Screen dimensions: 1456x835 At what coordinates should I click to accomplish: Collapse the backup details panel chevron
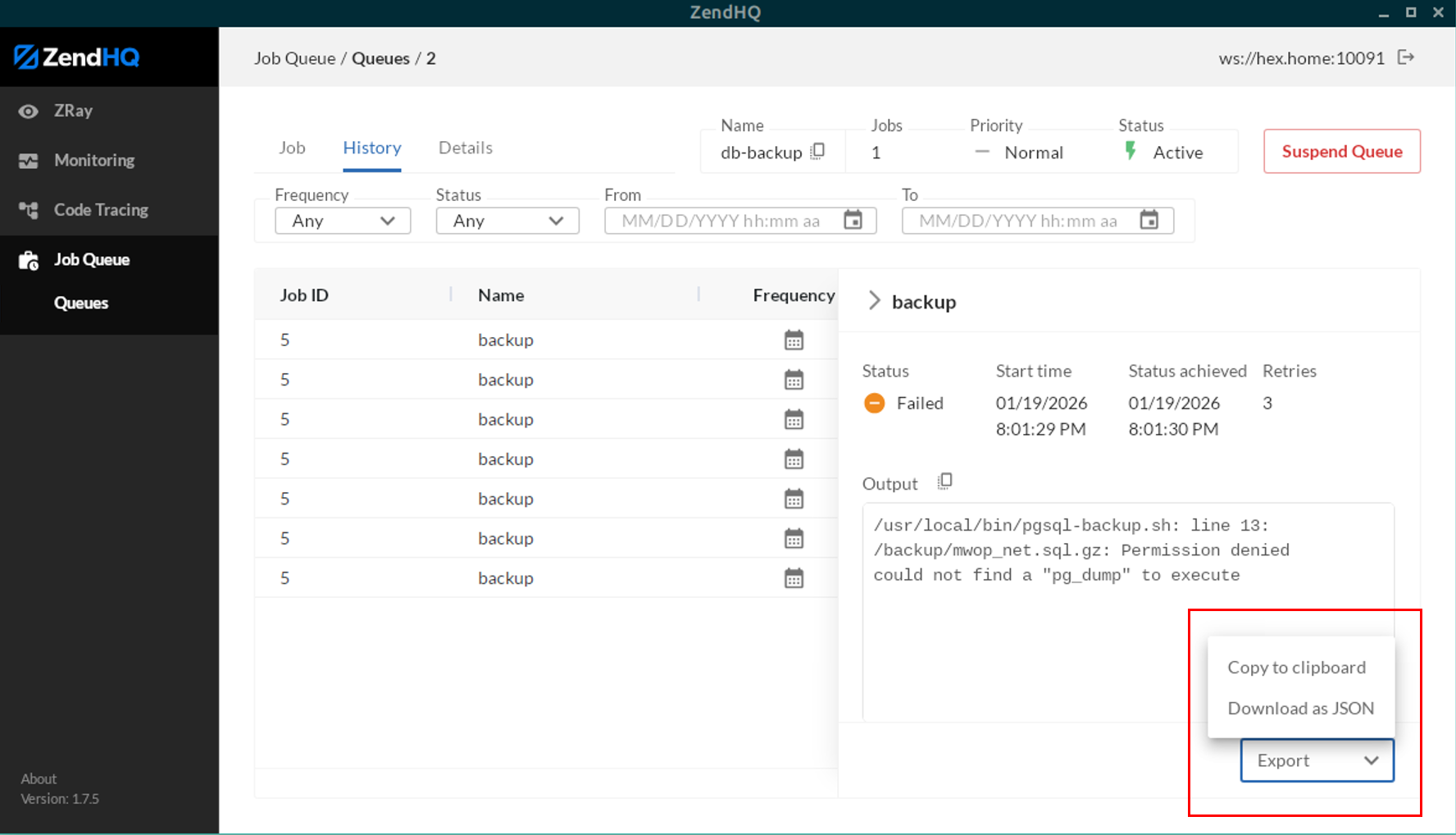874,301
